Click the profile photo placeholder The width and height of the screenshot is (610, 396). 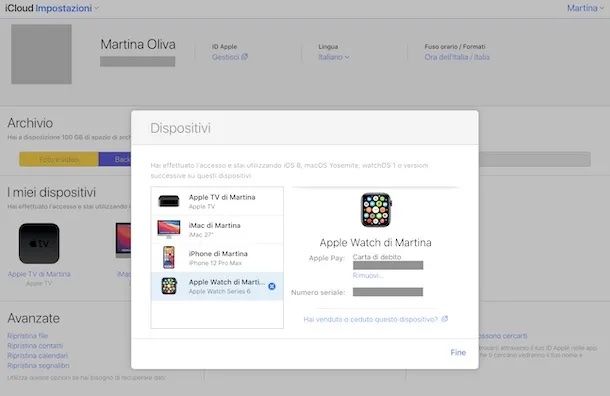pyautogui.click(x=41, y=54)
